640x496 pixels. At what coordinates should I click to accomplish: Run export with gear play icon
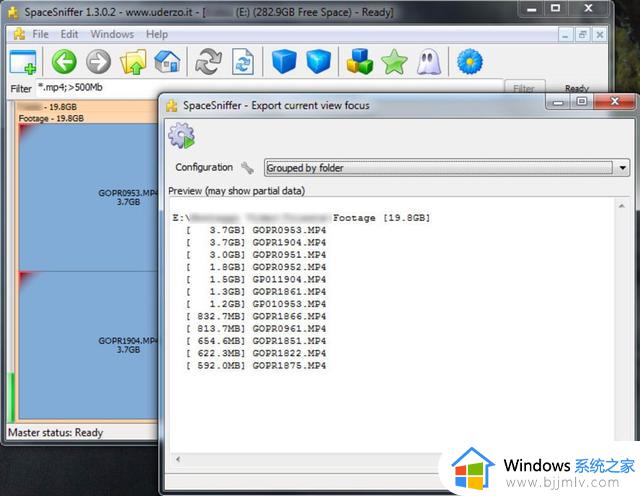[182, 136]
